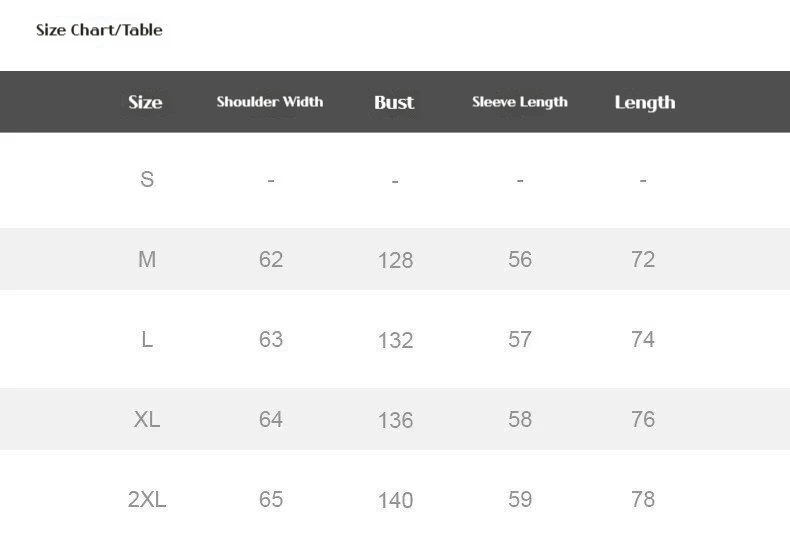Screen dimensions: 790x549
Task: Click the bust value 136
Action: (x=395, y=421)
